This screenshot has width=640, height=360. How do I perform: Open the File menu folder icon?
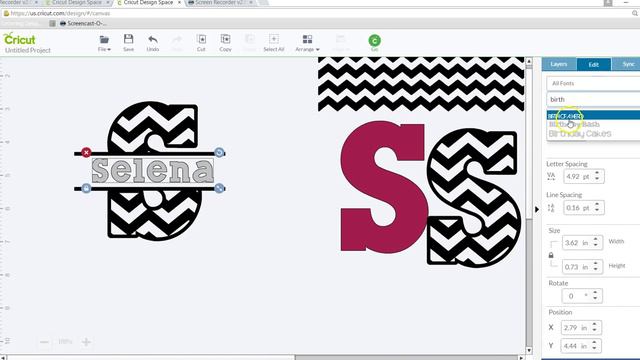point(104,40)
